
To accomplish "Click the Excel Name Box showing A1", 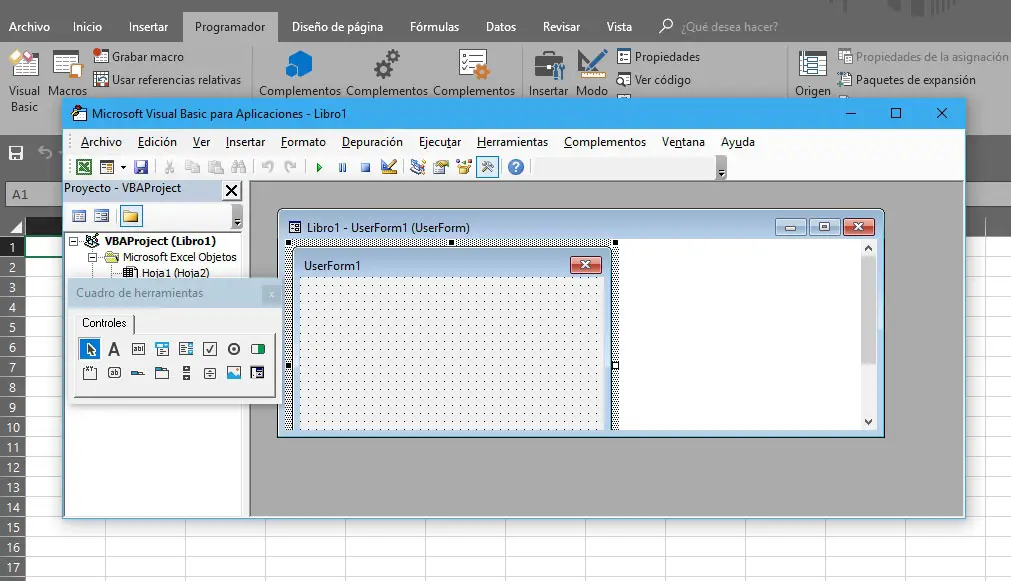I will pyautogui.click(x=34, y=195).
